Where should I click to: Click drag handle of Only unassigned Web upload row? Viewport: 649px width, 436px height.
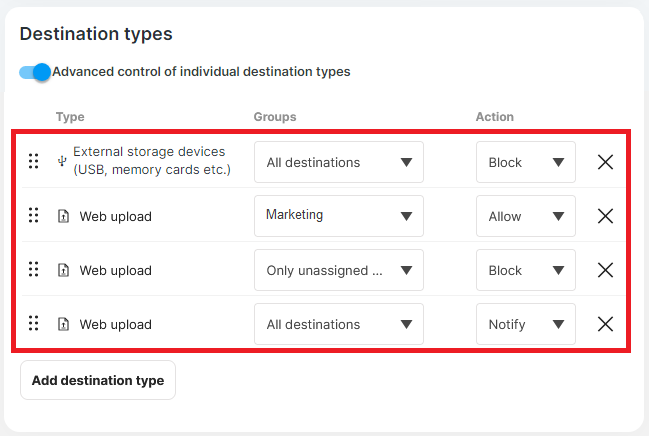click(34, 269)
